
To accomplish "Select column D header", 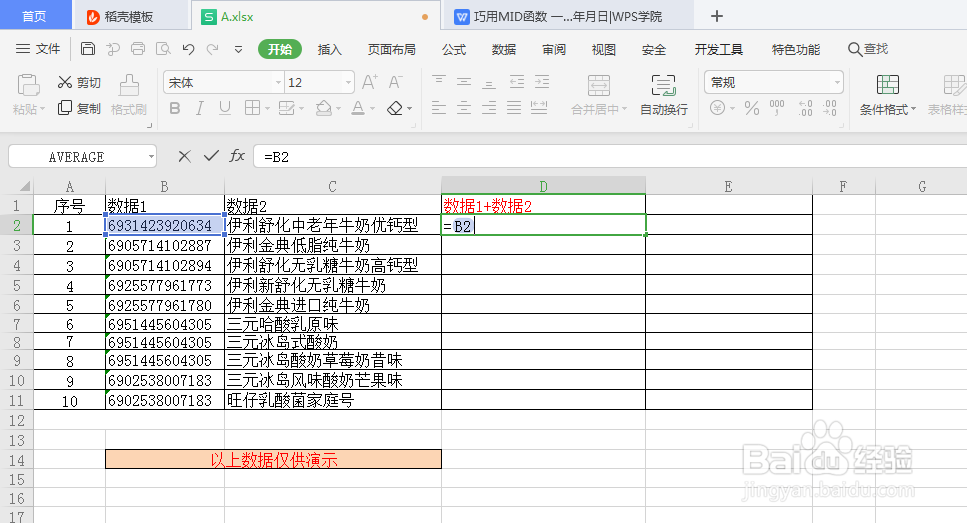I will click(x=543, y=186).
